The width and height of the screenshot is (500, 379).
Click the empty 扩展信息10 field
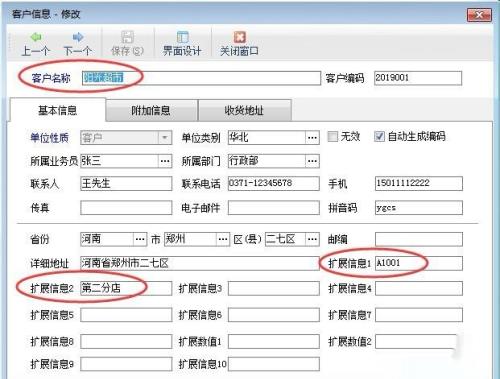click(x=274, y=364)
